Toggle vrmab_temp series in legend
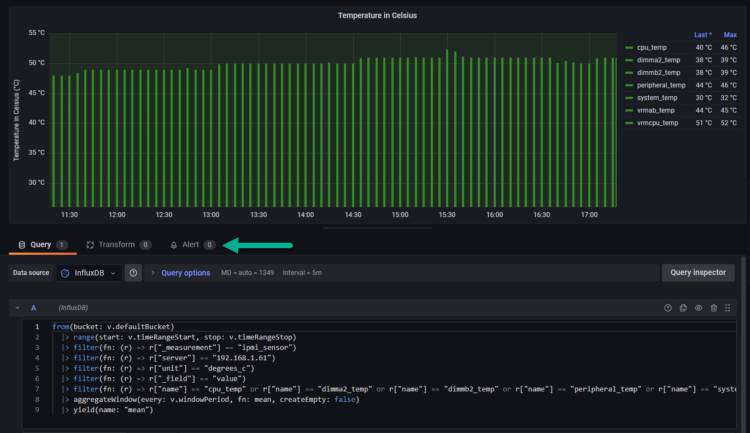This screenshot has width=750, height=433. 655,110
